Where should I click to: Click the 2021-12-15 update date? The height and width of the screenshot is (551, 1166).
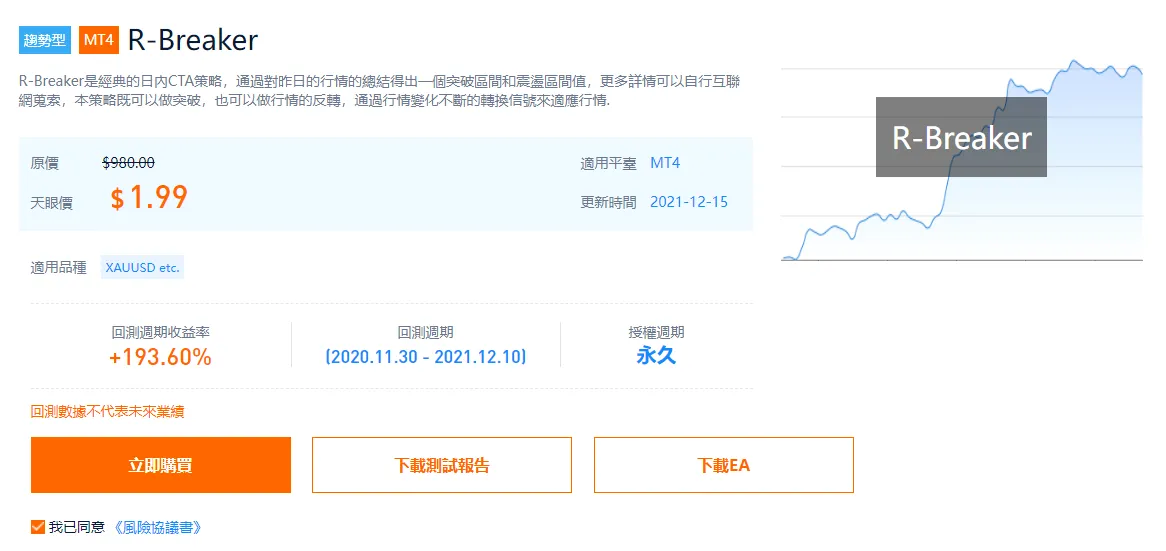pos(689,202)
